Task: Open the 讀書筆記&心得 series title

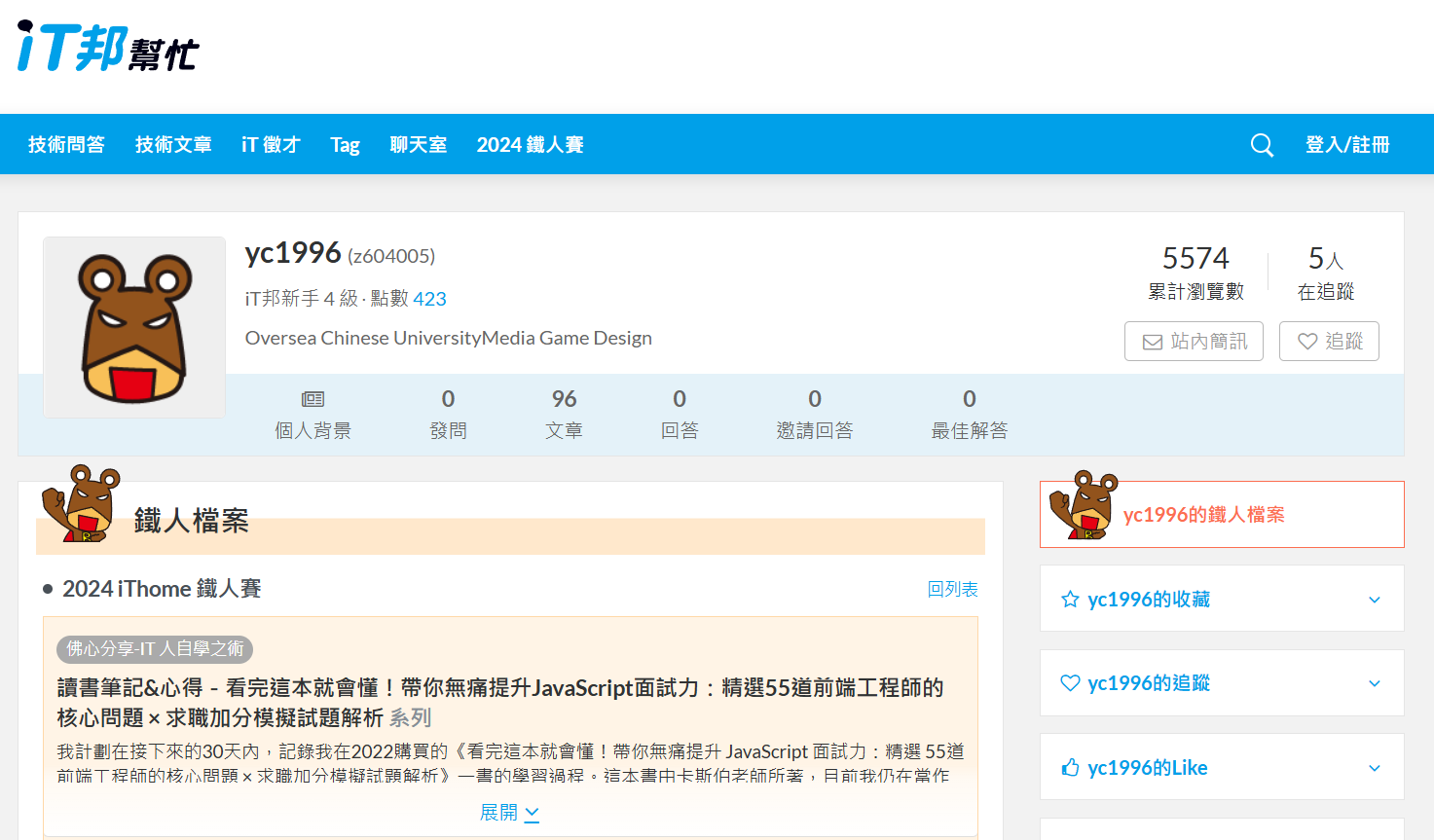Action: tap(500, 703)
